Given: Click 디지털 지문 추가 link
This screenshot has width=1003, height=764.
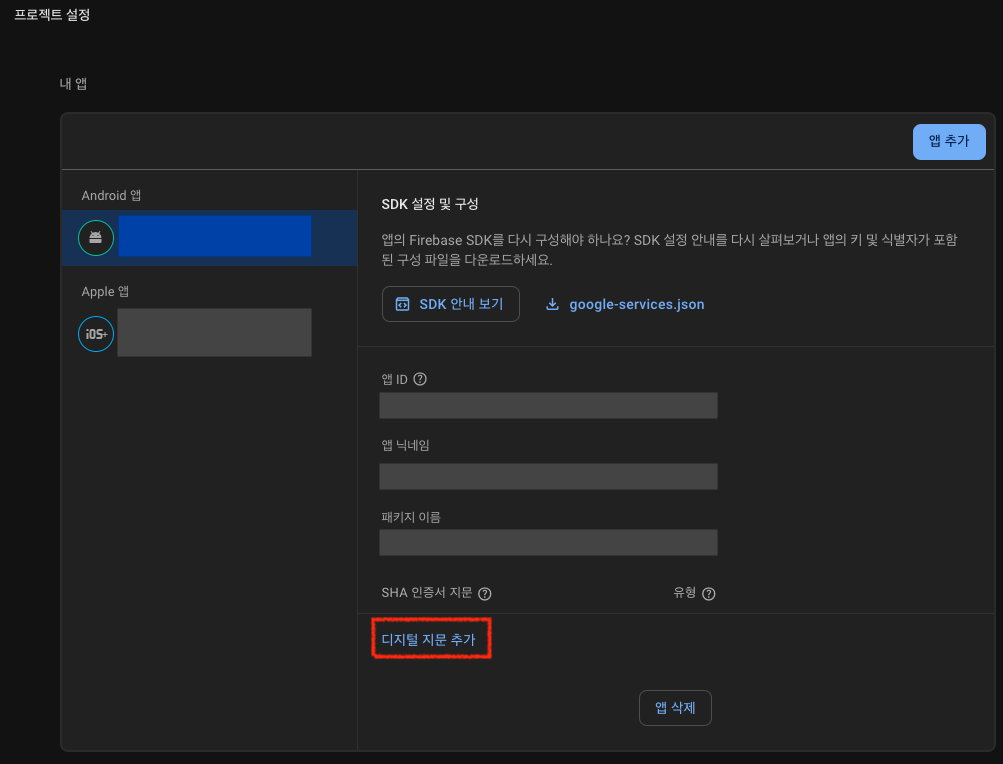Looking at the screenshot, I should tap(429, 639).
